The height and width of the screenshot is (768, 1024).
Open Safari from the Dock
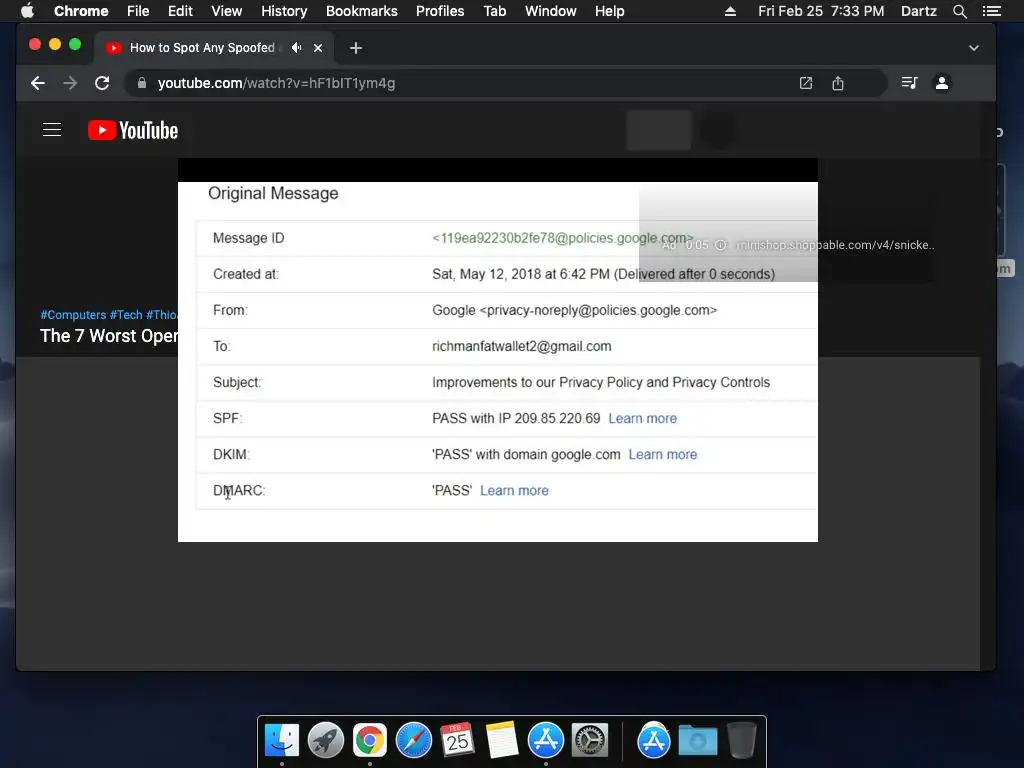[x=413, y=741]
